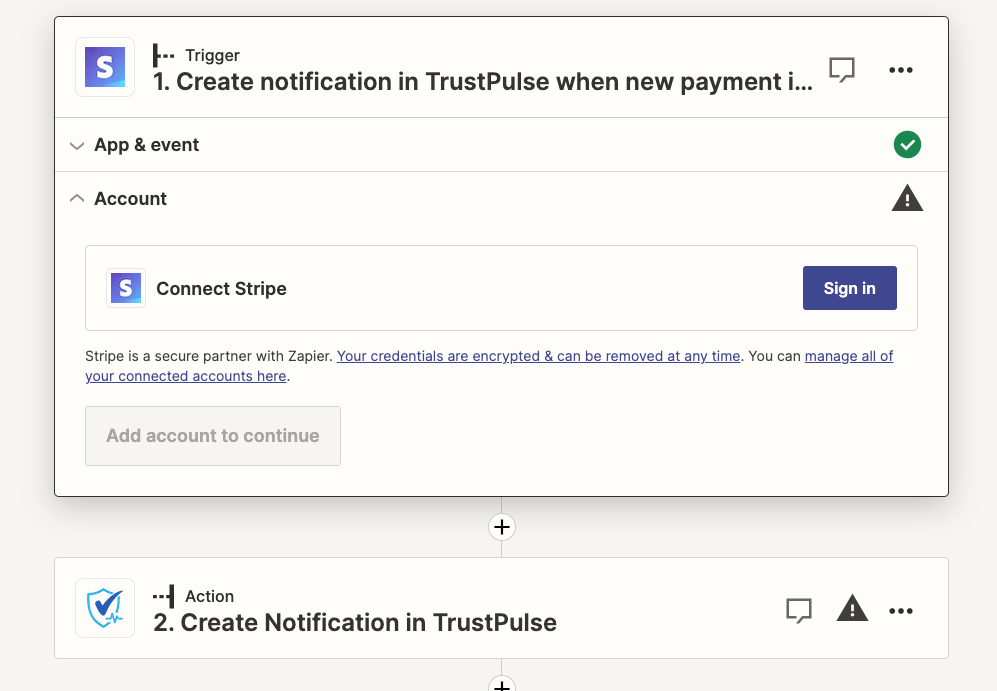Open the action step three-dot menu
This screenshot has height=691, width=997.
901,610
